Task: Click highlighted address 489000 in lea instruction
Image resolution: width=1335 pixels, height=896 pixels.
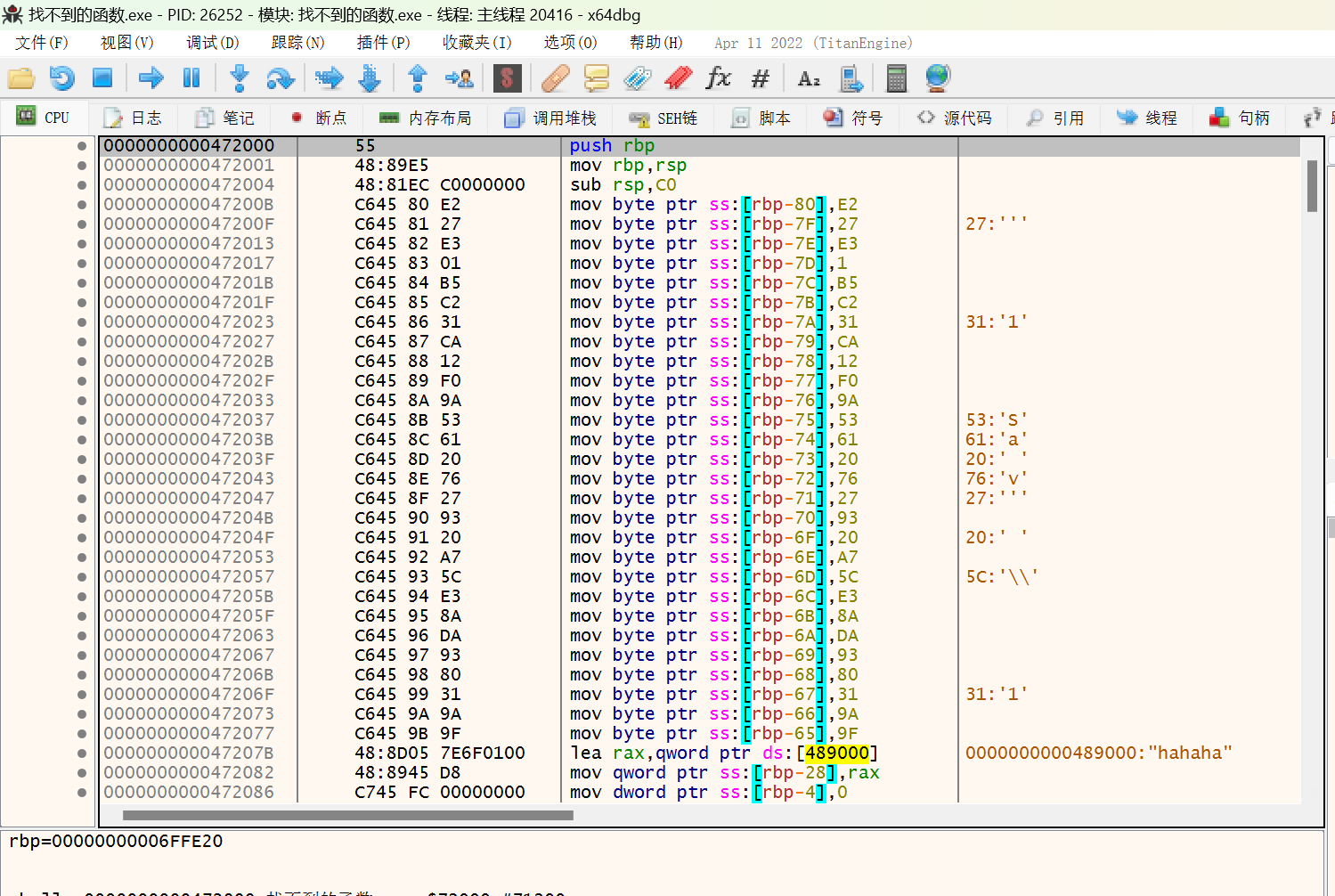Action: (x=836, y=753)
